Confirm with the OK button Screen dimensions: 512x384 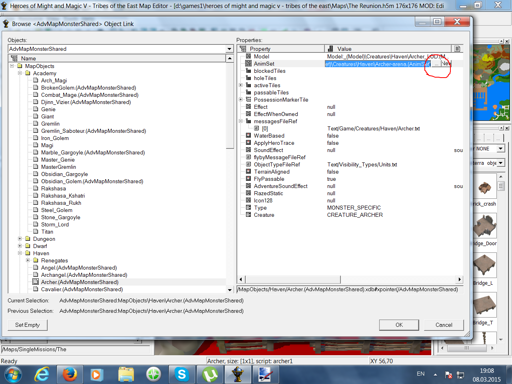click(x=399, y=325)
